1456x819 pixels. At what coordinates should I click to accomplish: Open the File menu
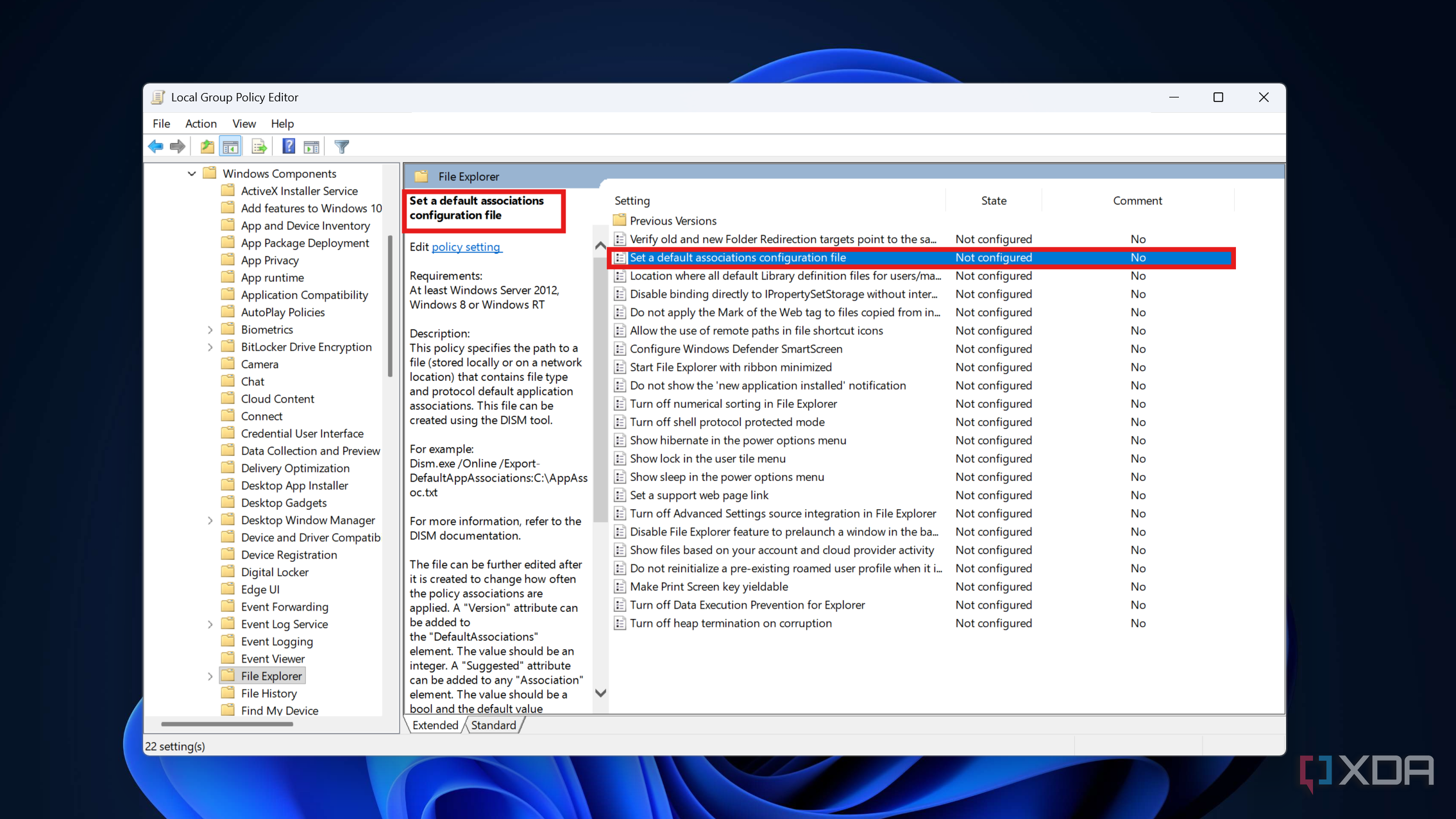[162, 123]
